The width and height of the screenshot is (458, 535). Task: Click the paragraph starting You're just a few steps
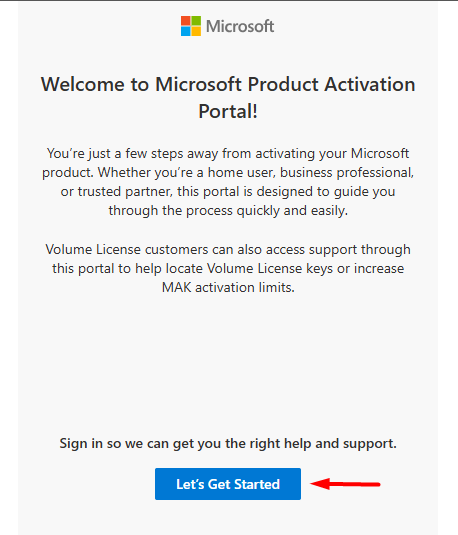(x=228, y=182)
